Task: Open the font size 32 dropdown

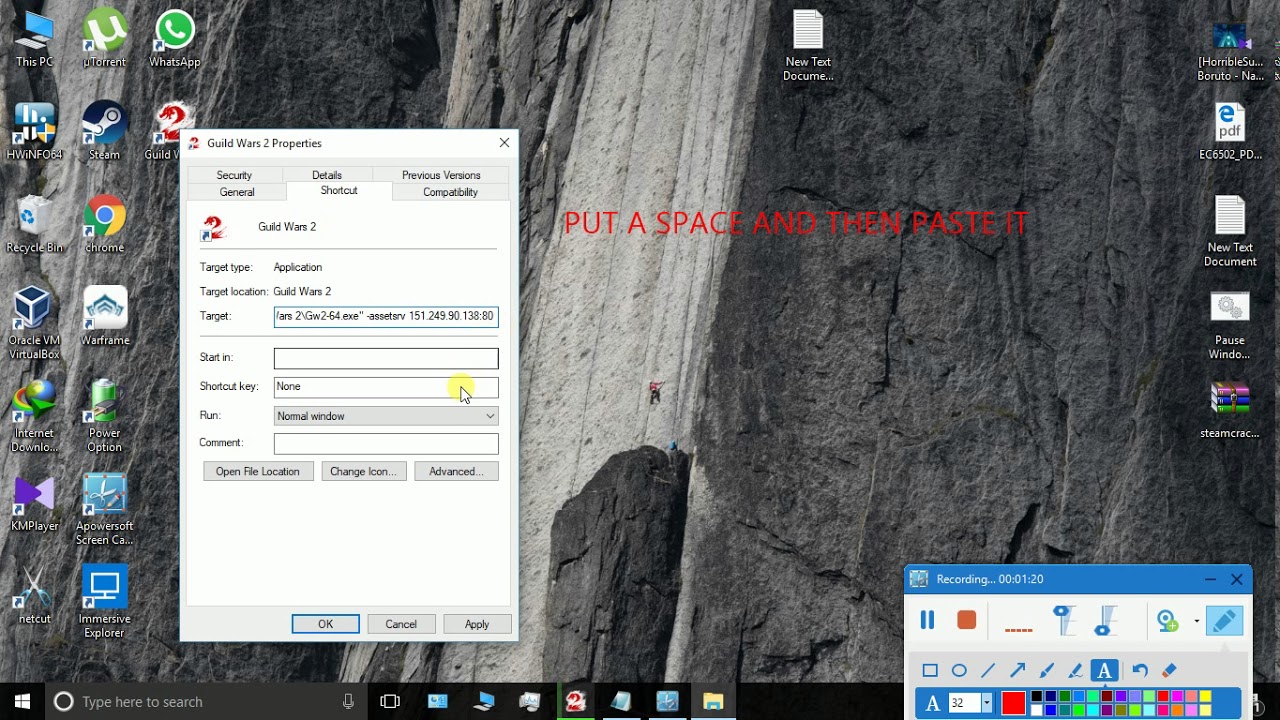Action: tap(986, 703)
